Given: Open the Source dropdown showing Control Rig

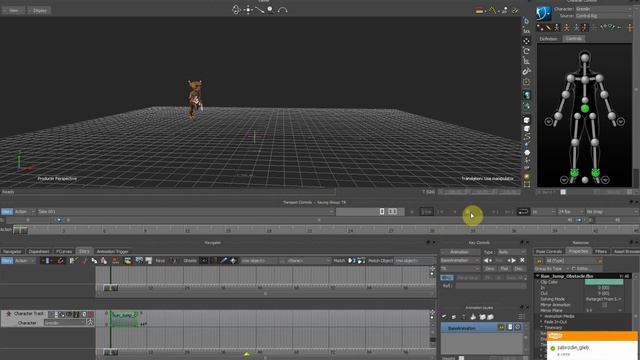Looking at the screenshot, I should pos(603,16).
